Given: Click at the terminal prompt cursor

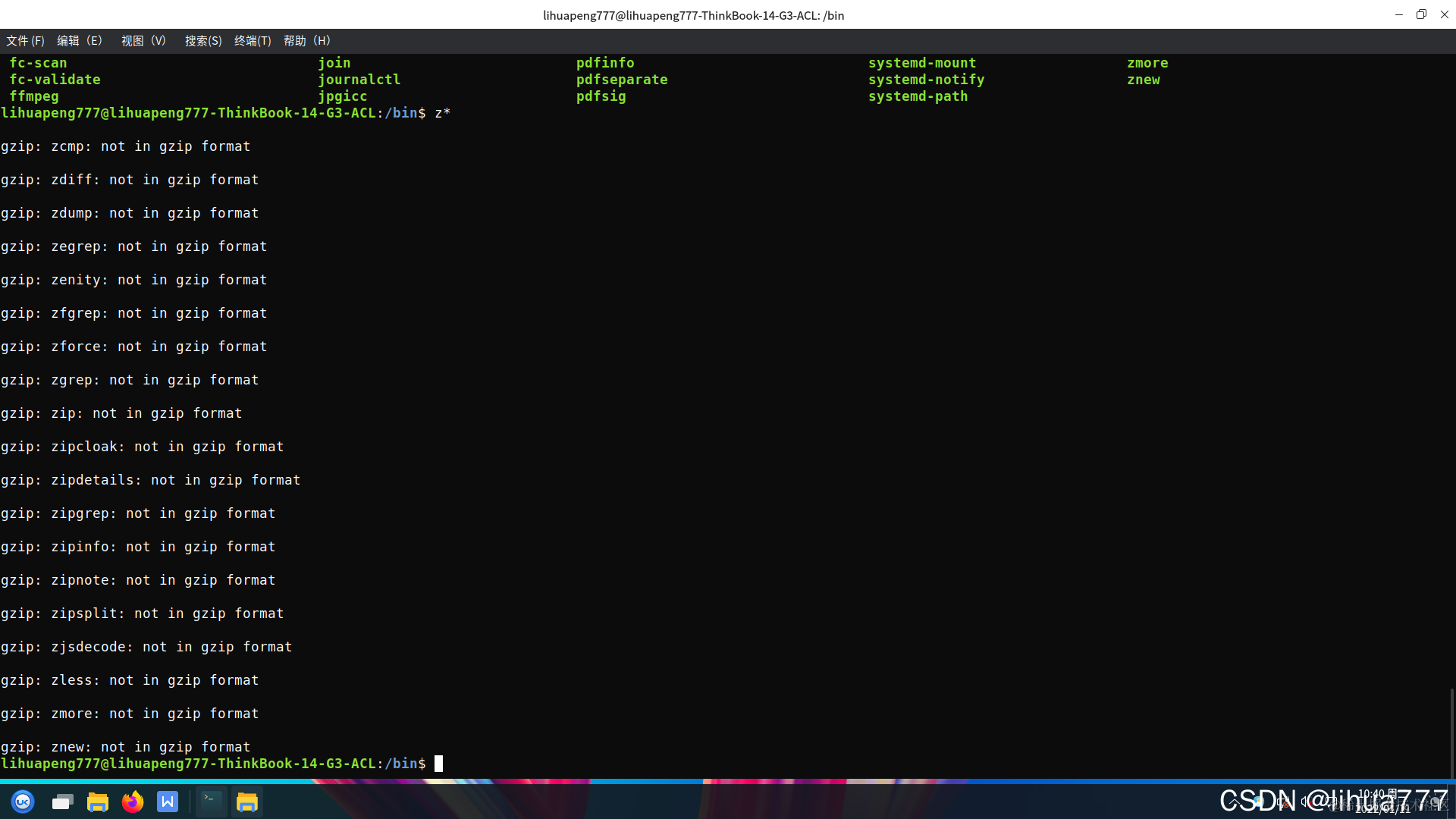Looking at the screenshot, I should tap(438, 764).
